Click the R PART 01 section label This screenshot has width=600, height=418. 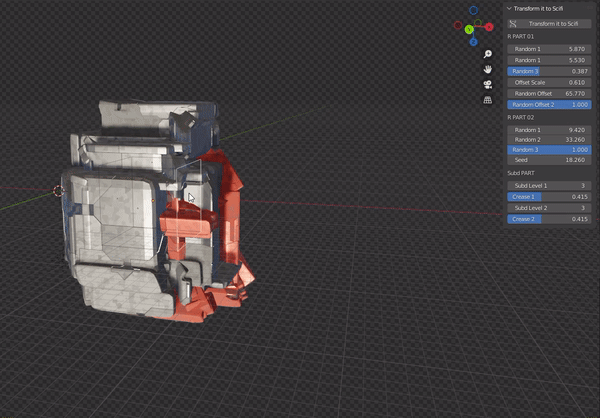click(520, 36)
